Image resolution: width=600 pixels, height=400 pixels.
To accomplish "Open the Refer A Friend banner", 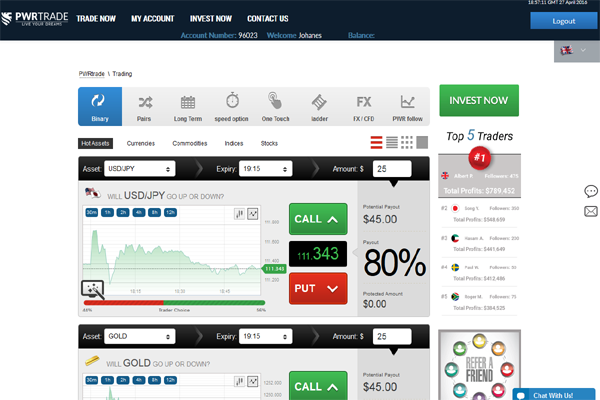I will [x=479, y=365].
